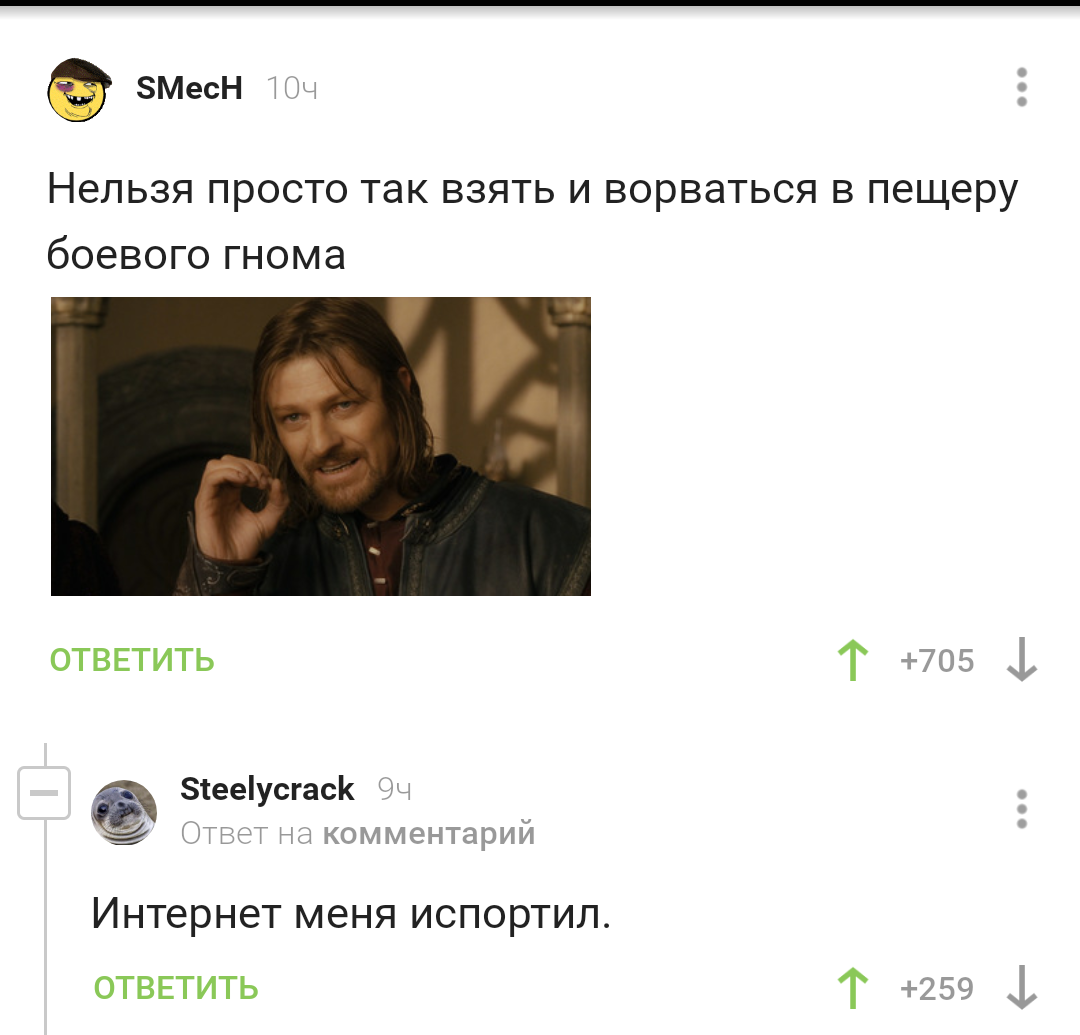Click the 9ч timestamp on Steelycrack's reply
The height and width of the screenshot is (1035, 1080).
395,789
